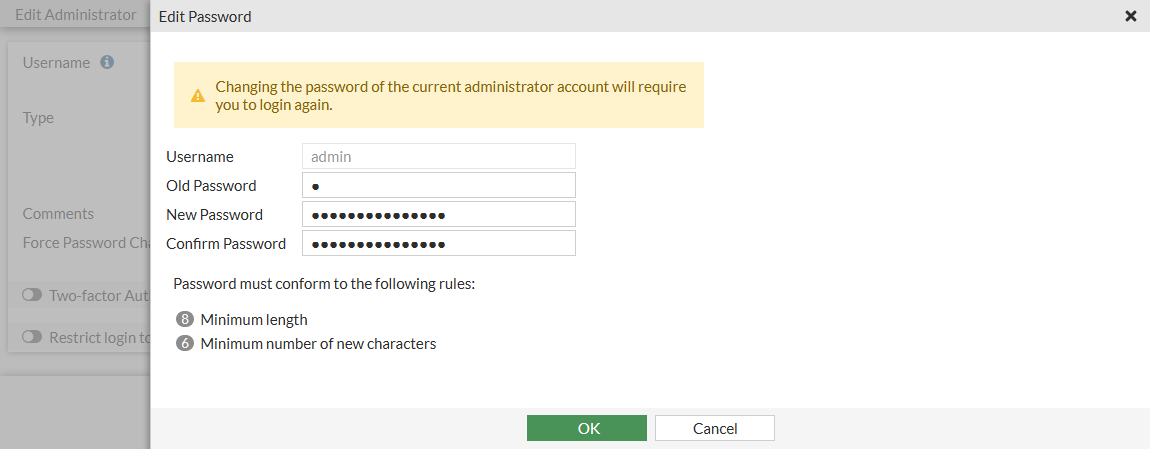1150x449 pixels.
Task: Click the Edit Password dialog title
Action: click(x=205, y=16)
